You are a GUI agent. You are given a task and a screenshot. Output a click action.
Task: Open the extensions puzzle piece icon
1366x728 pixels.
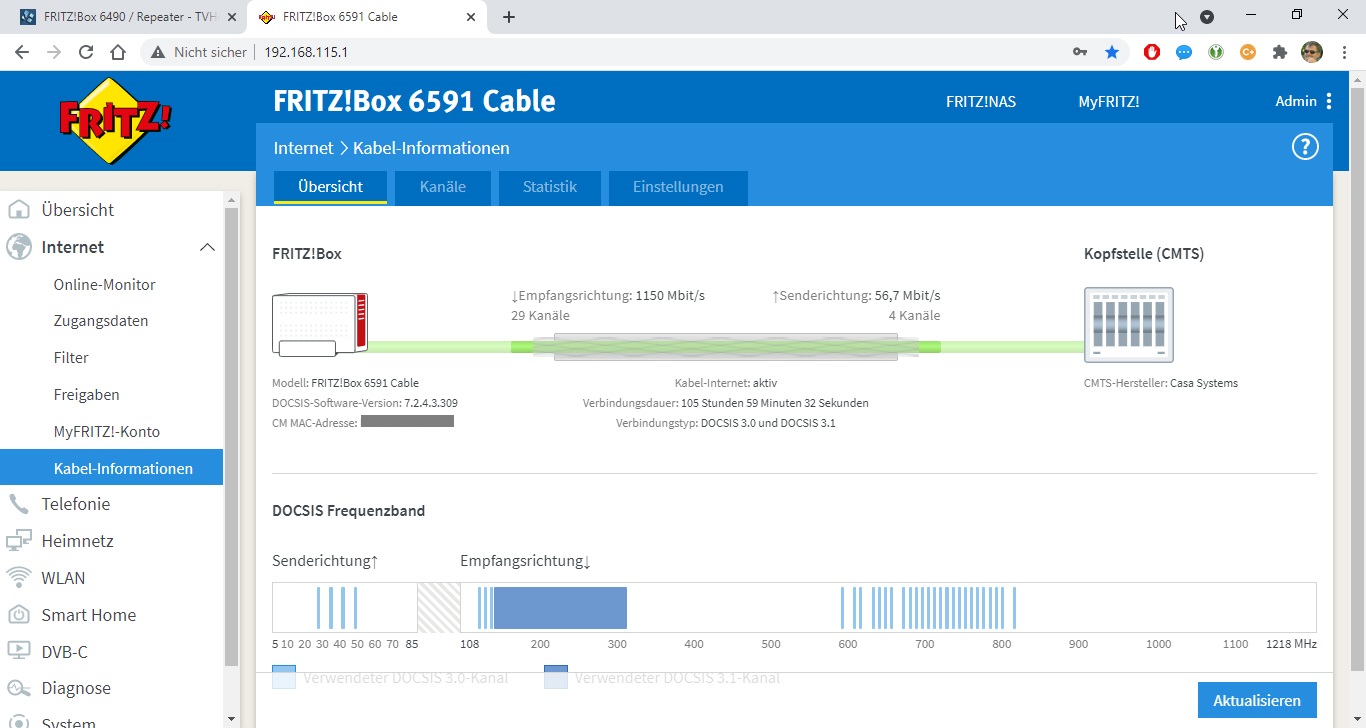[1280, 52]
